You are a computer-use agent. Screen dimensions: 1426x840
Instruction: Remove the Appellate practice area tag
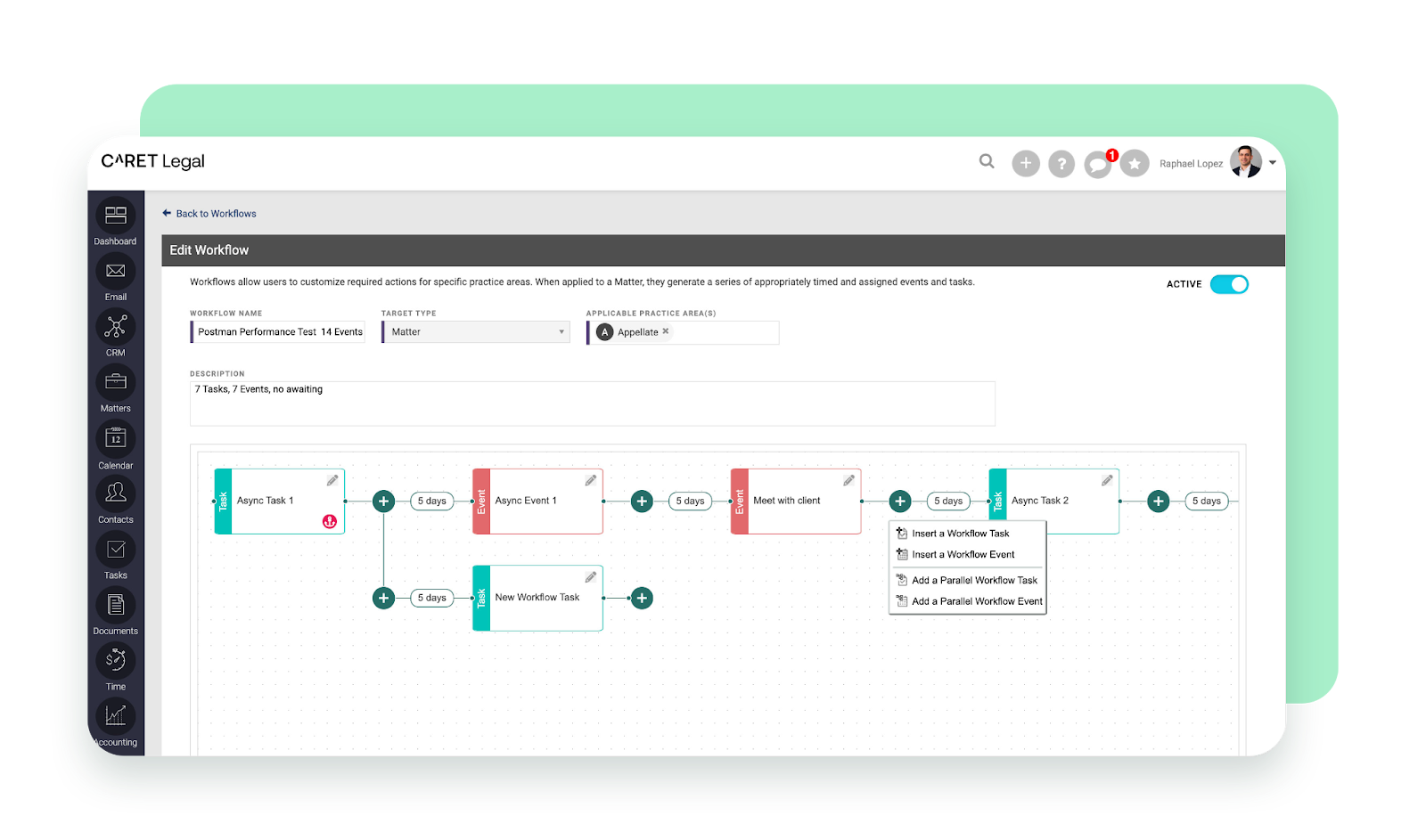666,331
